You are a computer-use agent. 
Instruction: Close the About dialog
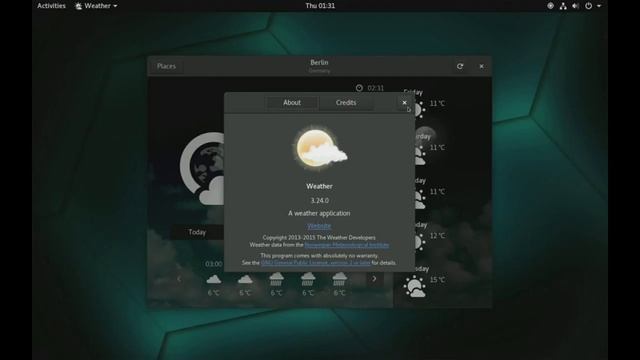point(404,103)
